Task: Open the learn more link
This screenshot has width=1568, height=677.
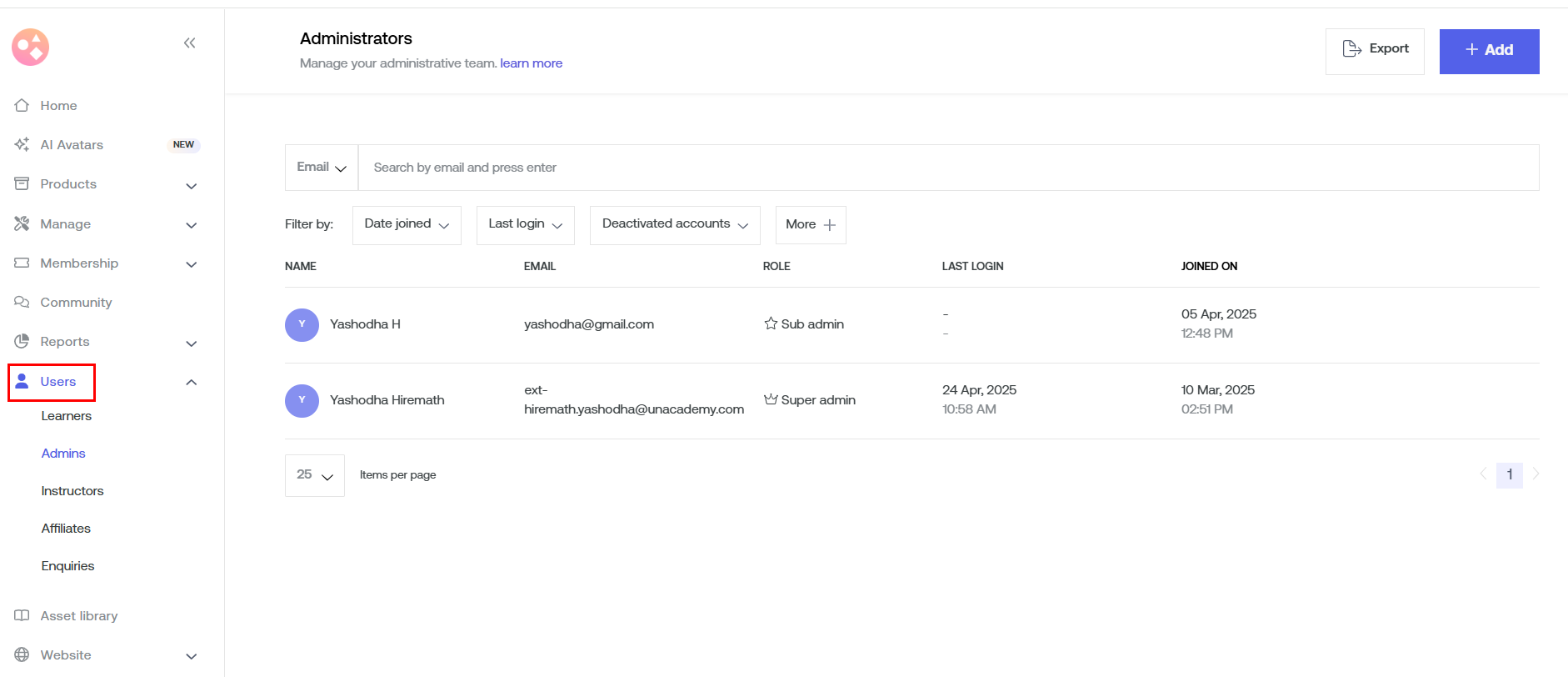Action: (531, 63)
